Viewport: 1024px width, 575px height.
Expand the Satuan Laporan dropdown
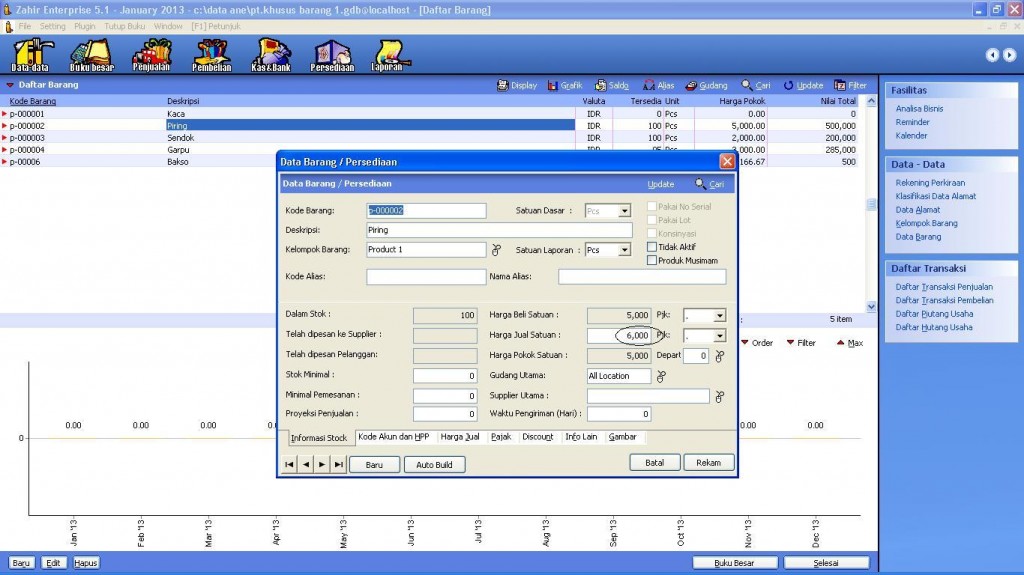624,250
